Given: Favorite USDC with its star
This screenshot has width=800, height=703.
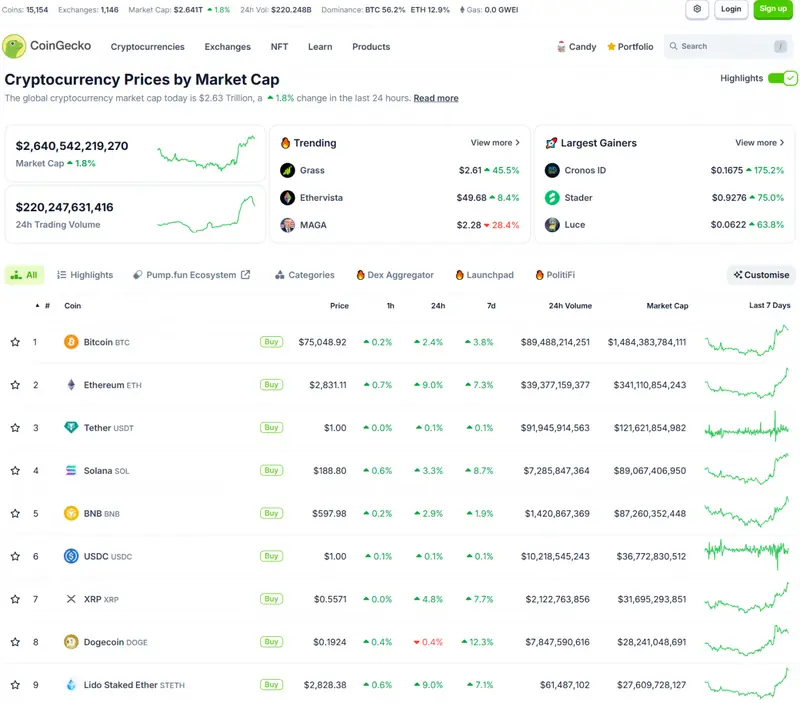Looking at the screenshot, I should coord(15,556).
